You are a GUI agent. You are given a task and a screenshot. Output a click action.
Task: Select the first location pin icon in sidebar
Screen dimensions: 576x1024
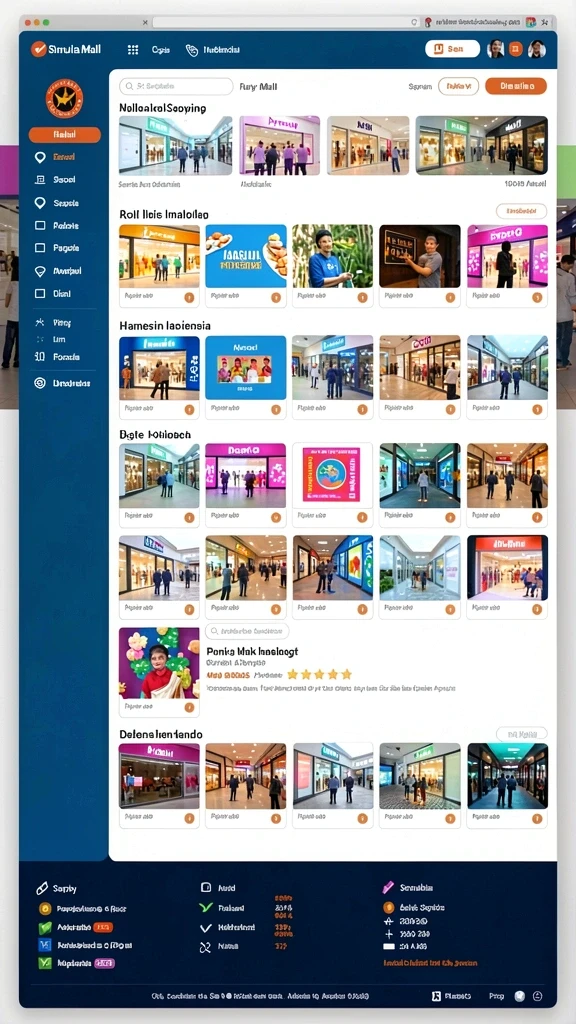[x=40, y=157]
